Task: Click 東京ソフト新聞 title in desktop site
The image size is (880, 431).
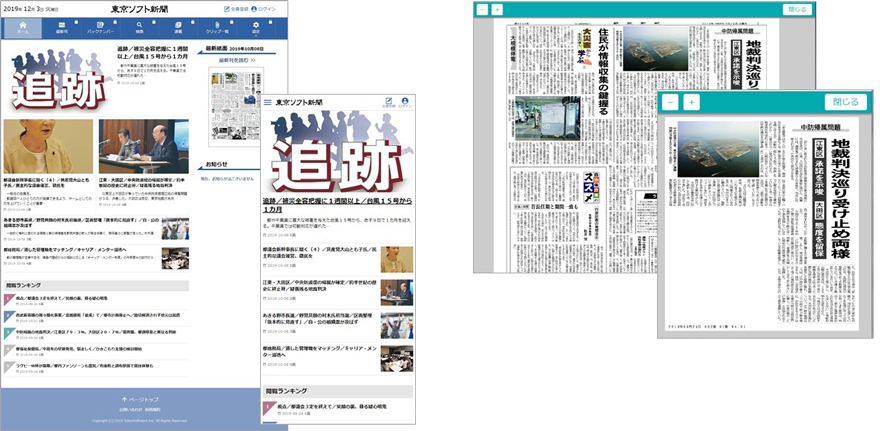Action: point(139,9)
